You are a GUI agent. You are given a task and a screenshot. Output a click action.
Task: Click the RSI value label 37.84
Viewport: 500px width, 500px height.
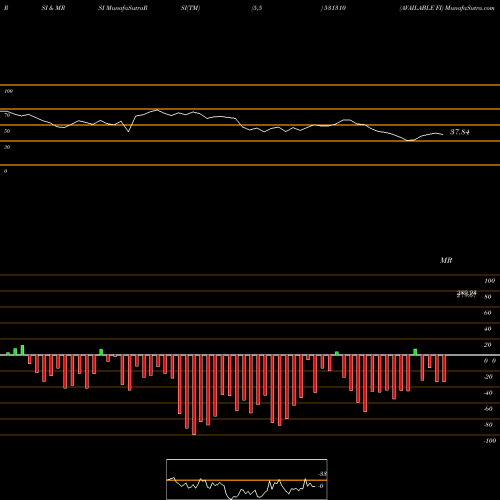click(460, 132)
